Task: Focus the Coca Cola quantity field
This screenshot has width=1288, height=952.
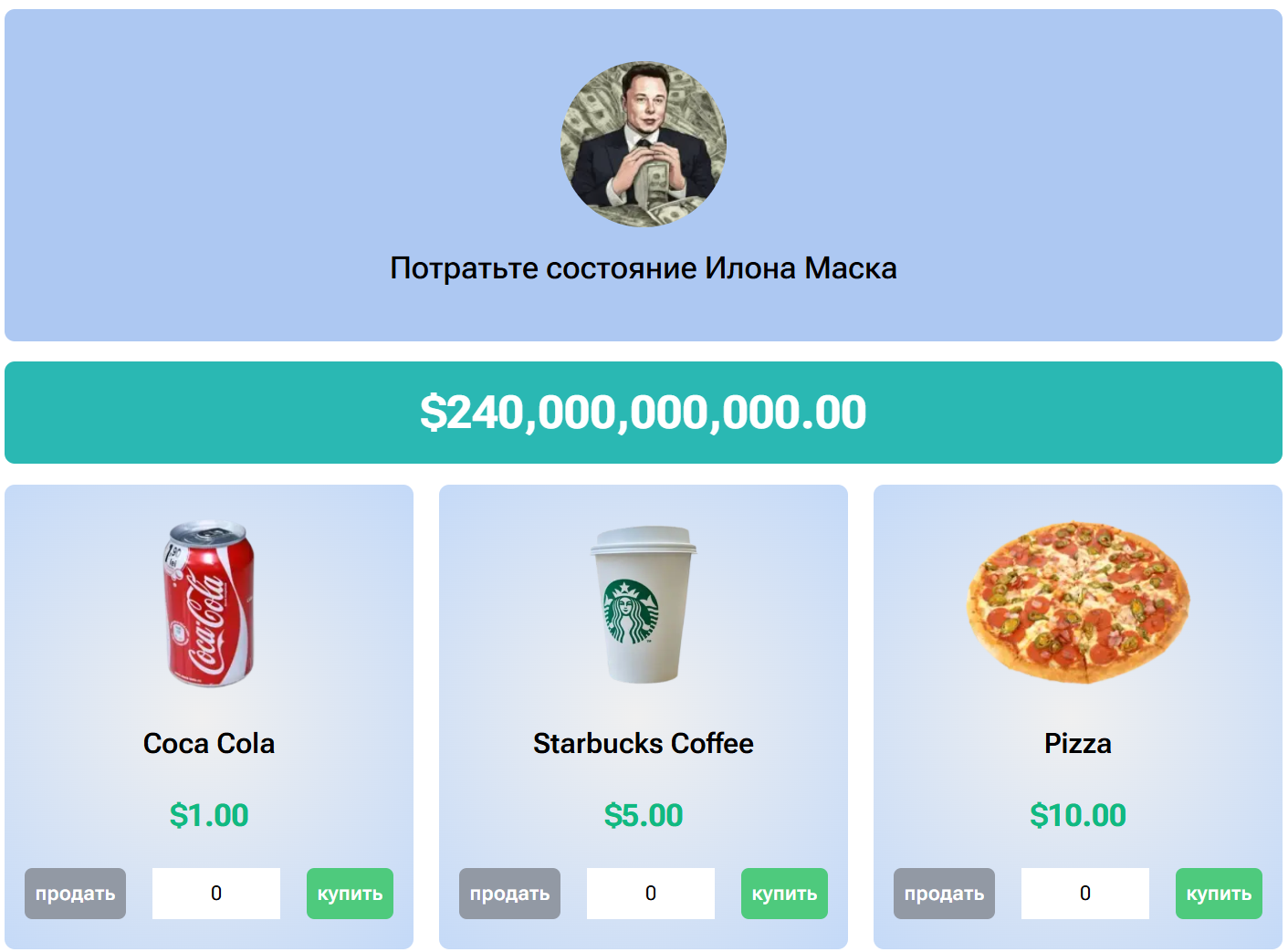Action: pyautogui.click(x=216, y=894)
